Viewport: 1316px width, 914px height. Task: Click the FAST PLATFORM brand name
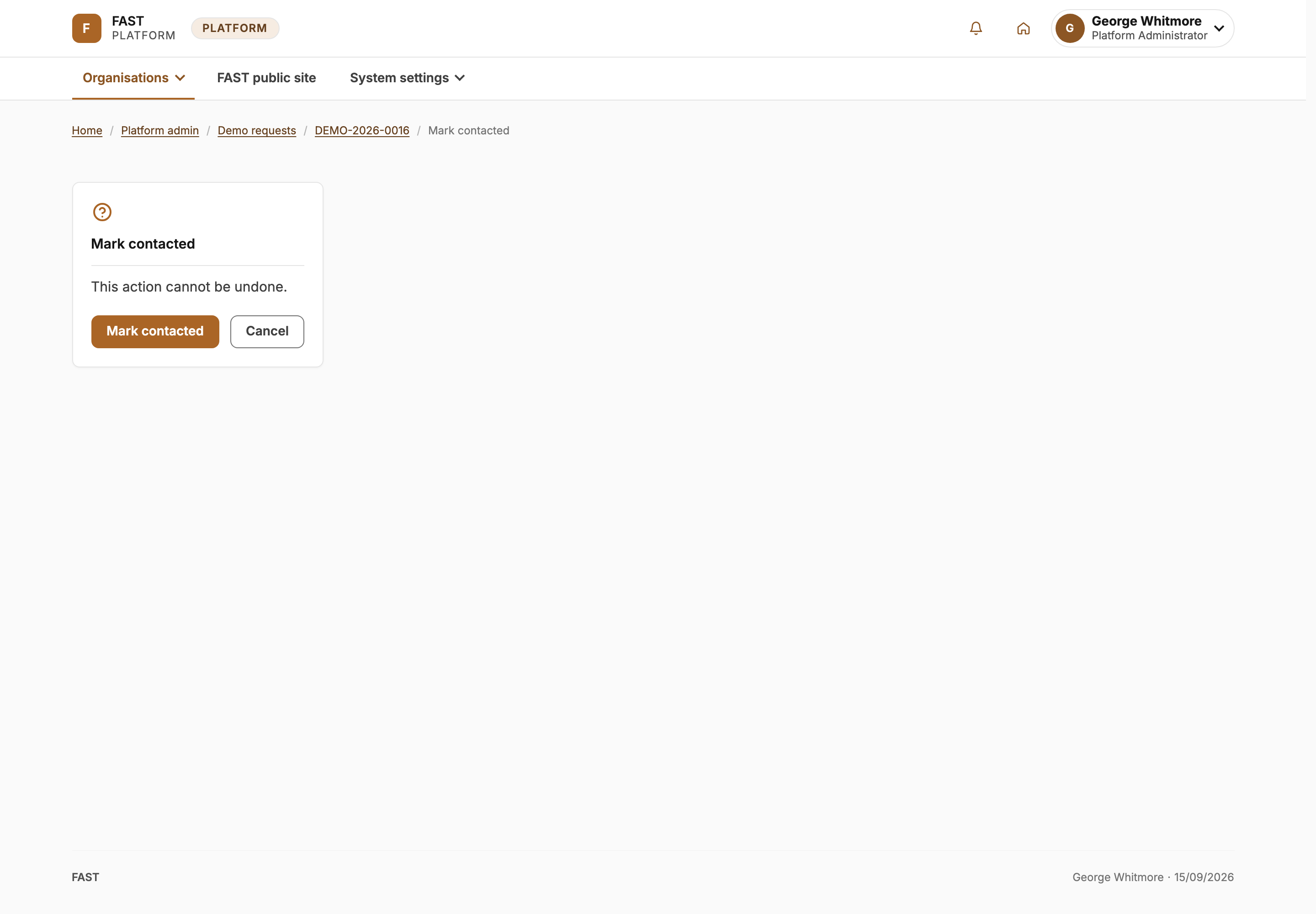pyautogui.click(x=143, y=28)
